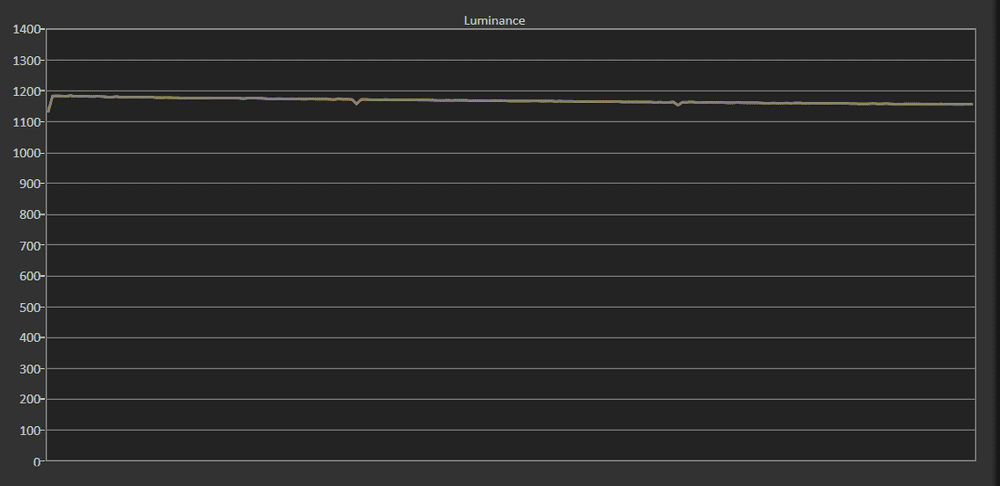Click the 400 y-axis label
This screenshot has height=486, width=1000.
pos(27,338)
